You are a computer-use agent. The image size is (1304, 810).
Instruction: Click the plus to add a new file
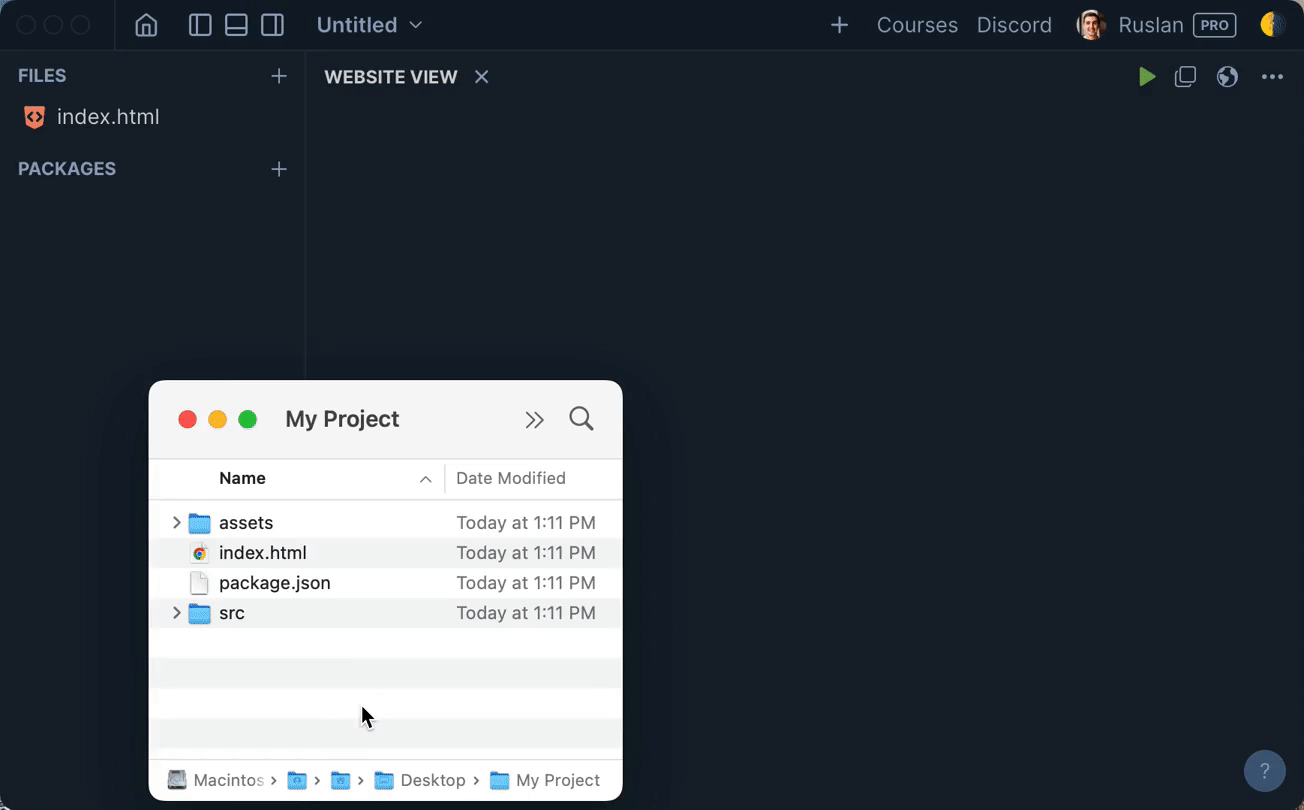(278, 75)
